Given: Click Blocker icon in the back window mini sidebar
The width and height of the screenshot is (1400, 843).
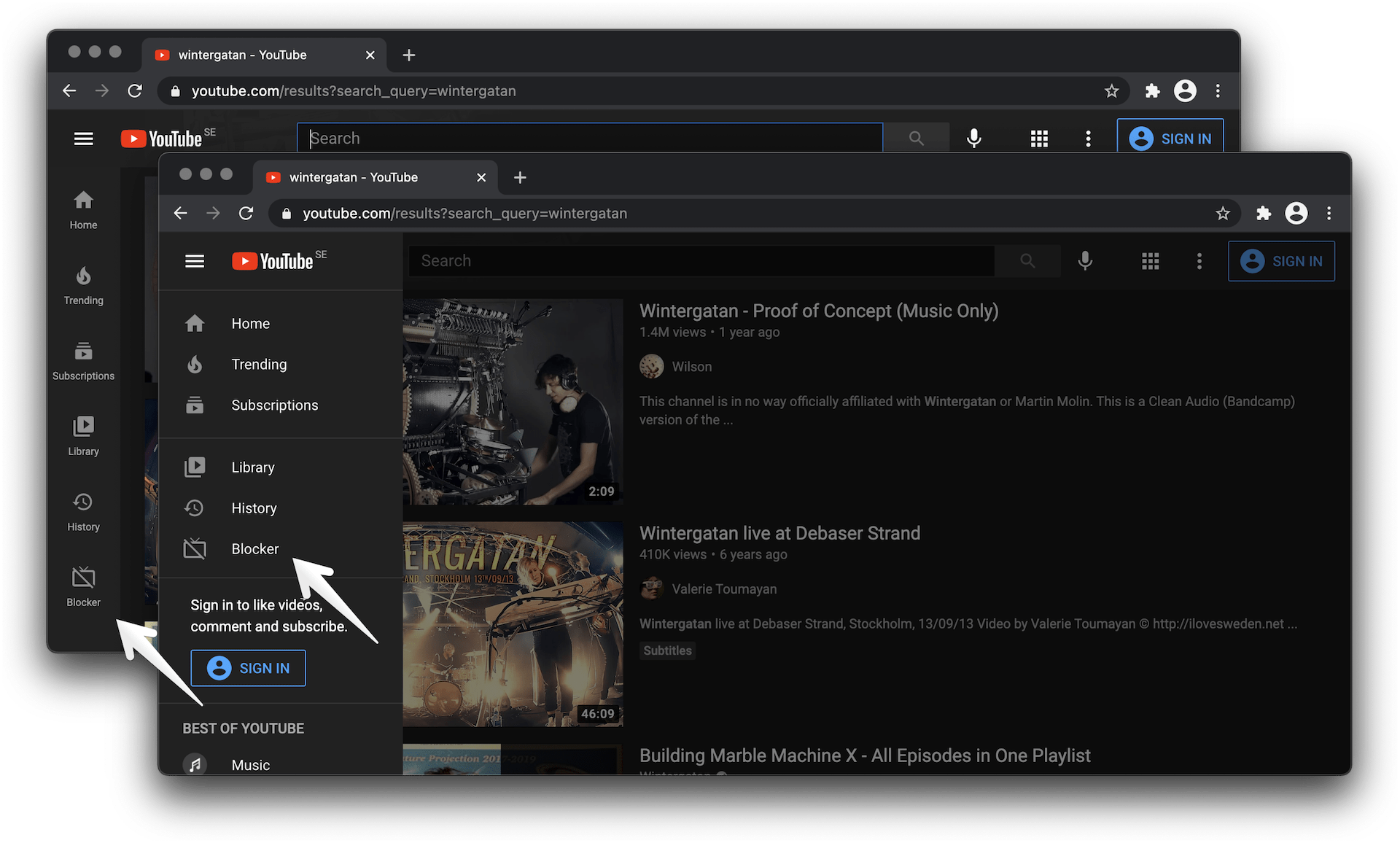Looking at the screenshot, I should tap(83, 578).
